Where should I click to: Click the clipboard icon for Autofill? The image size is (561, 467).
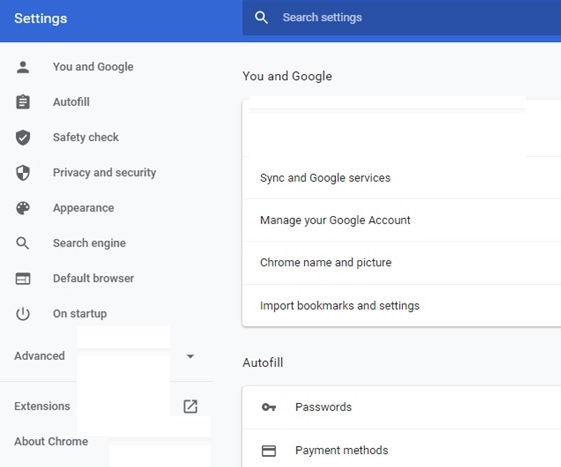coord(23,102)
